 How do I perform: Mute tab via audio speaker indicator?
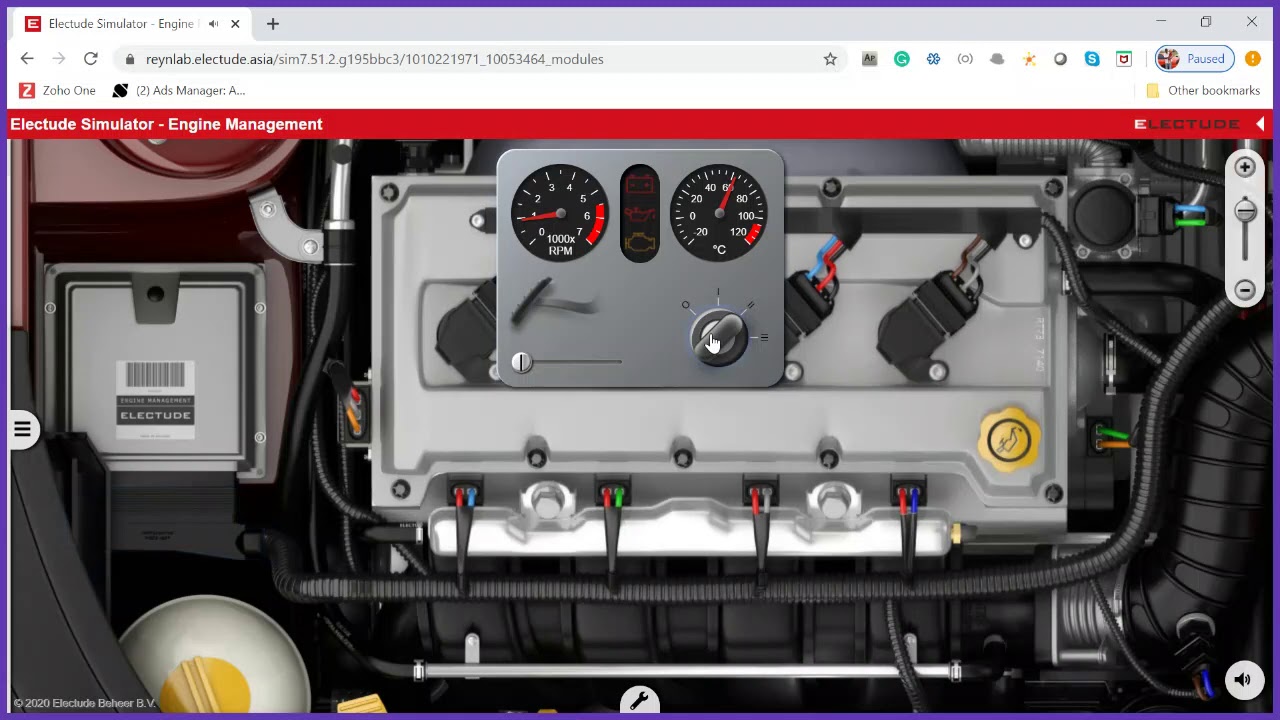[x=213, y=24]
